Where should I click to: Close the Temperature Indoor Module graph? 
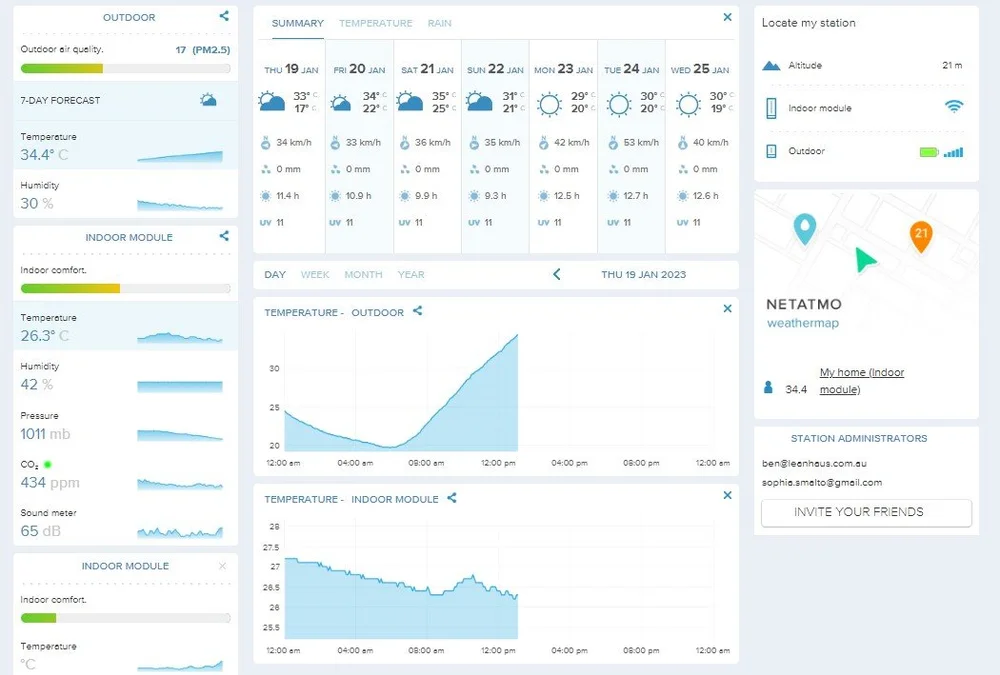(x=727, y=496)
